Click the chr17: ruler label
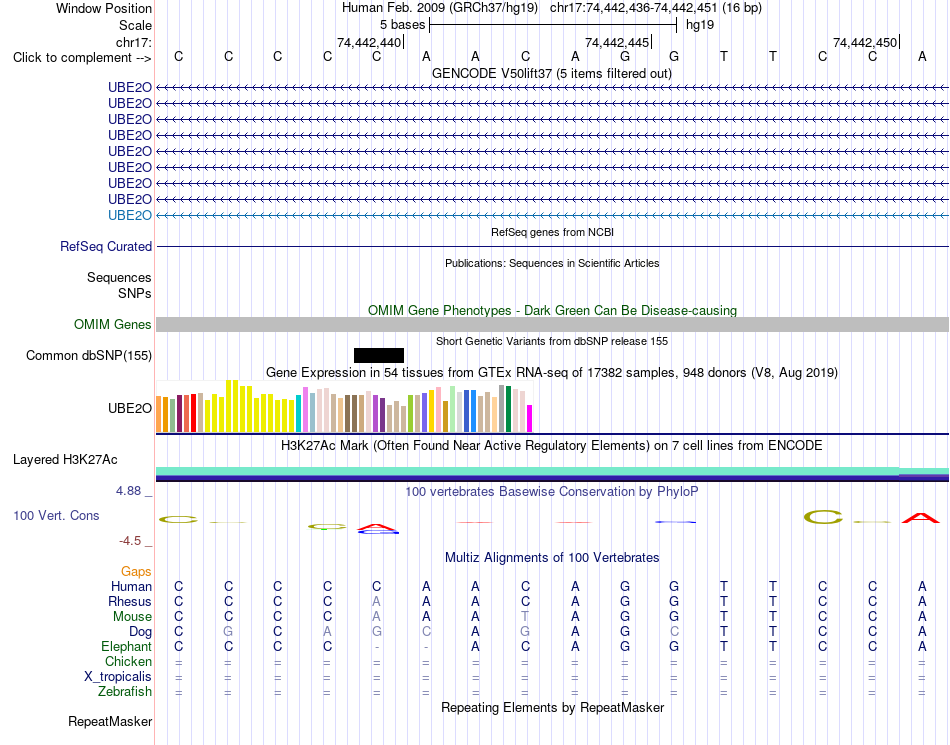The height and width of the screenshot is (745, 950). coord(134,42)
